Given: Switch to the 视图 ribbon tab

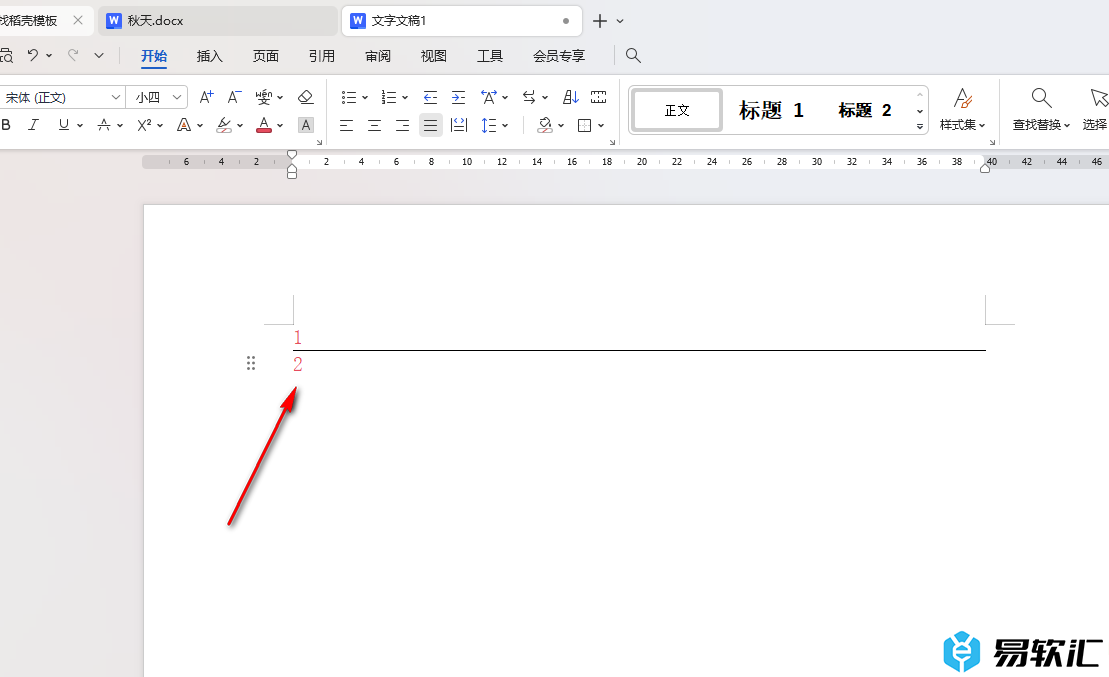Looking at the screenshot, I should [434, 56].
